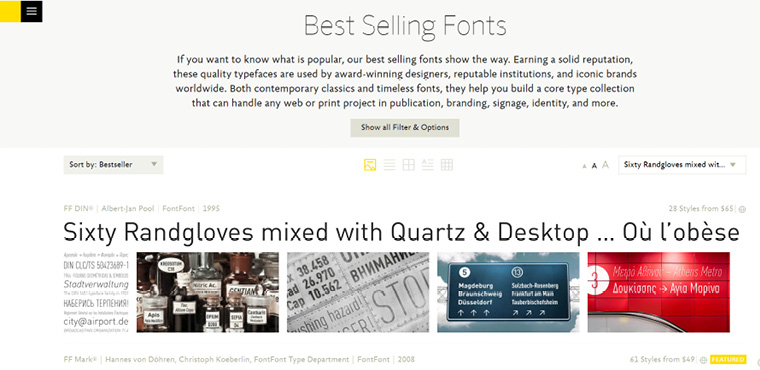Switch to four-tile grid view icon

pos(409,165)
